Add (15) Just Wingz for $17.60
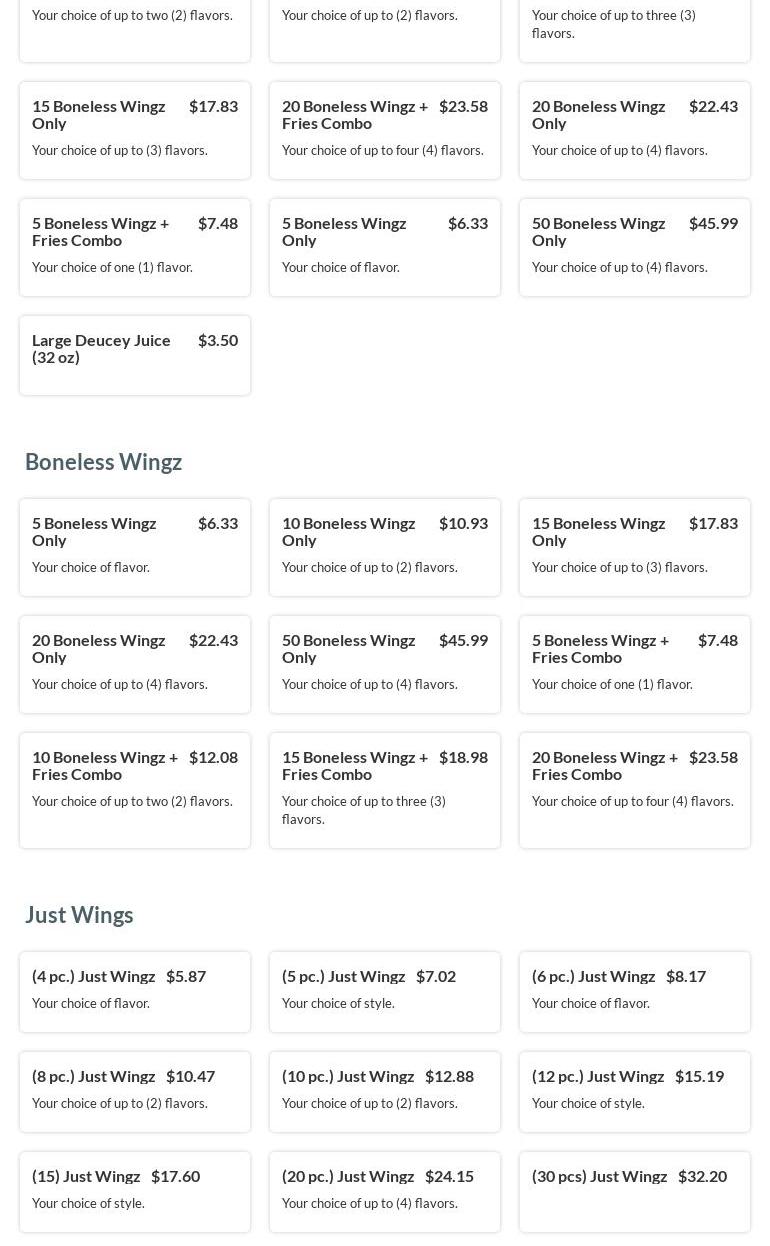The image size is (770, 1246). click(x=135, y=1192)
